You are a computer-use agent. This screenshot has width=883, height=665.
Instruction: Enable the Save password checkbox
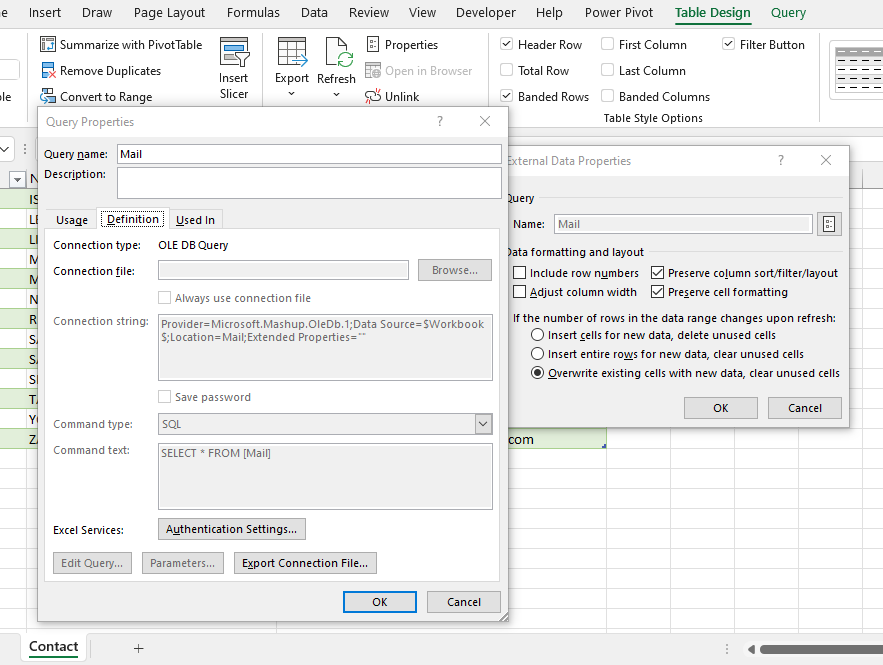point(165,396)
